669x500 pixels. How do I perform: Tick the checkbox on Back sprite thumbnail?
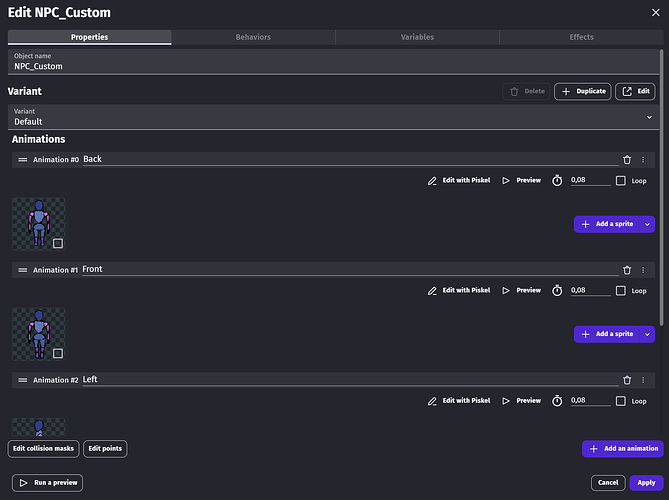[58, 244]
